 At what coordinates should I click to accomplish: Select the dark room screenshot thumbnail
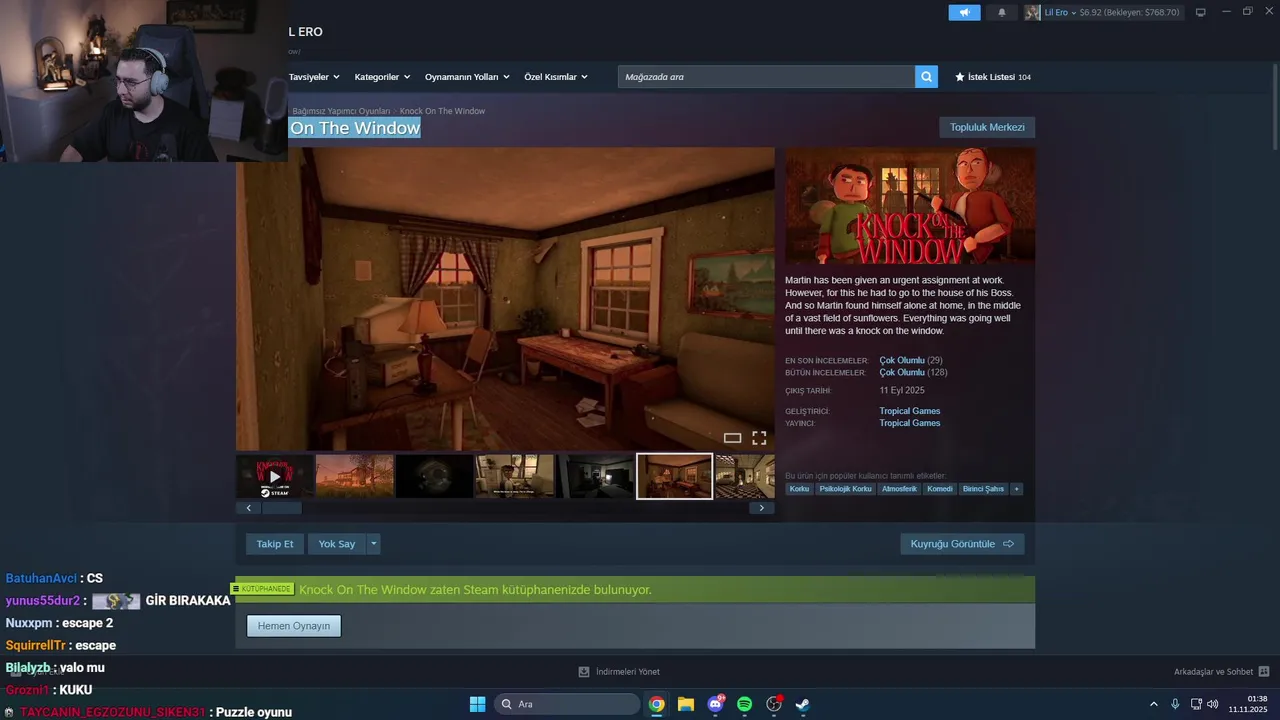click(595, 476)
